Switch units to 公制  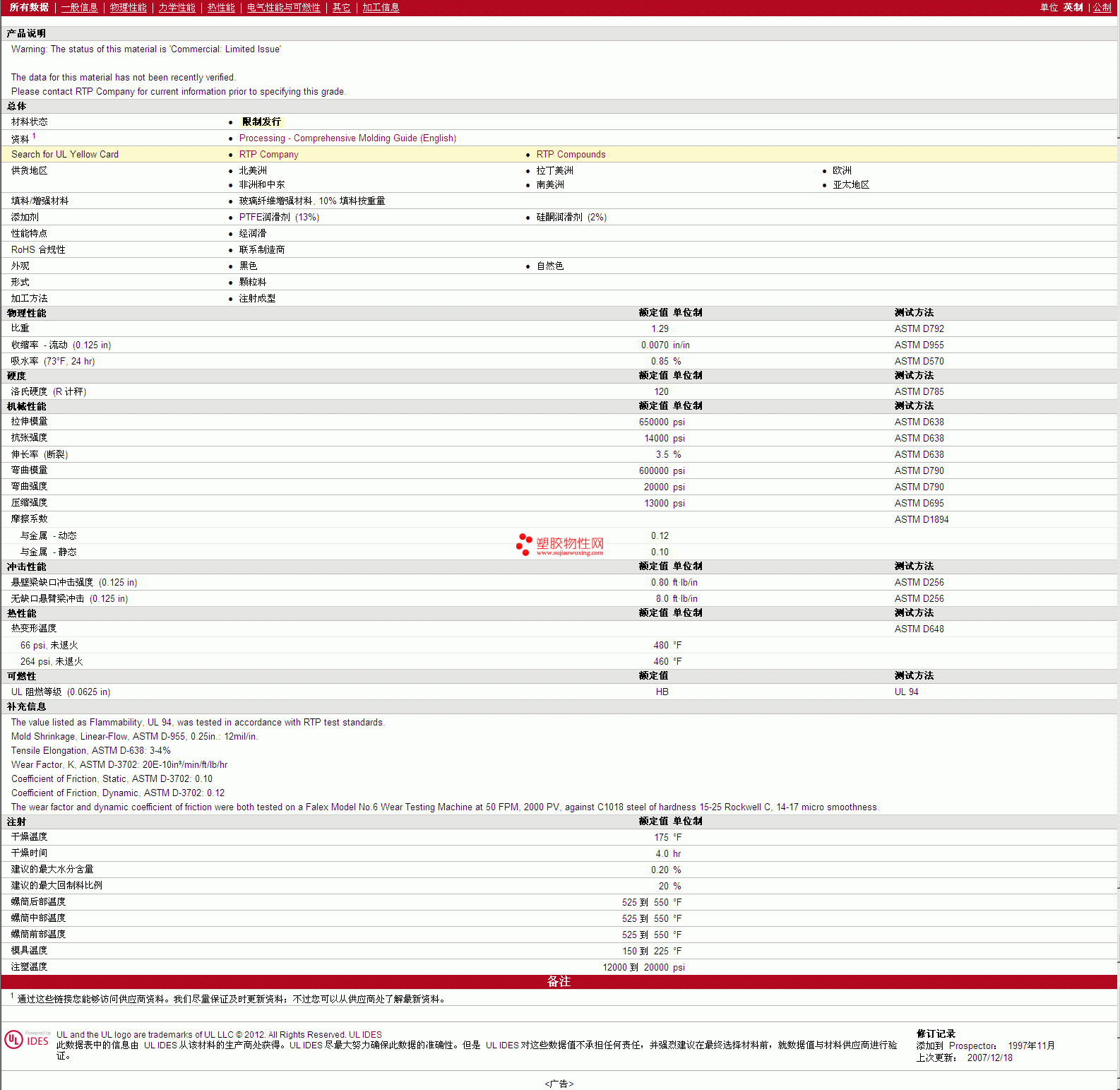tap(1102, 7)
